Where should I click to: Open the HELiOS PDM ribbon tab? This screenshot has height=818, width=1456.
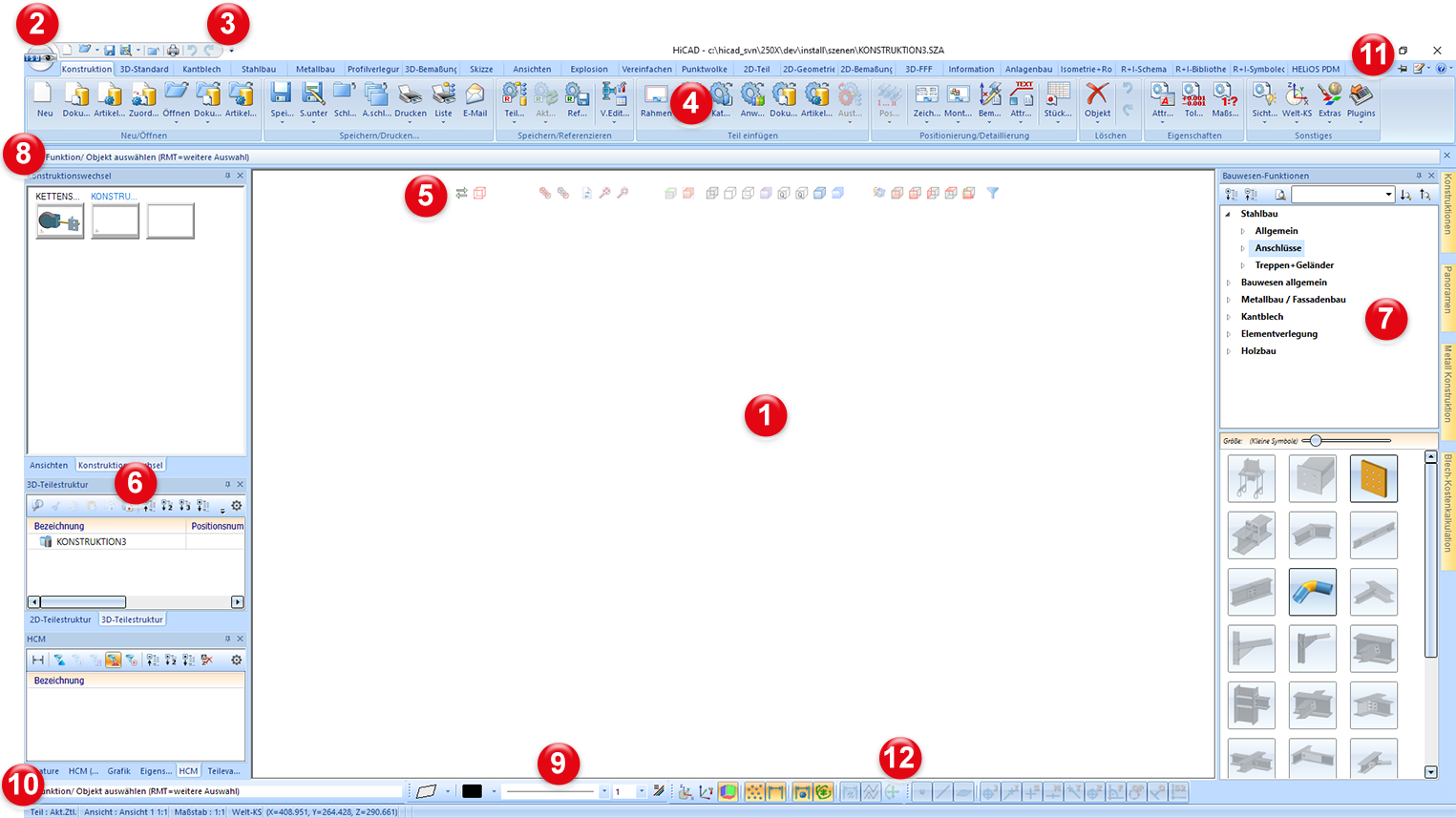coord(1316,69)
